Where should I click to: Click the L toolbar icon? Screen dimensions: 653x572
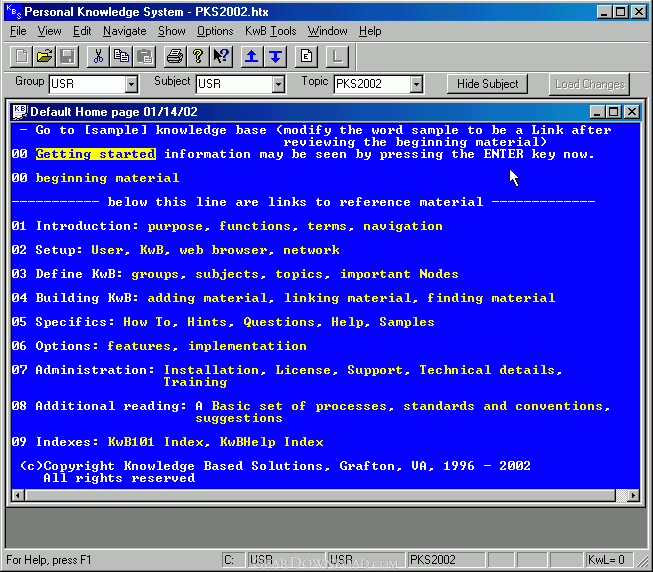[337, 56]
